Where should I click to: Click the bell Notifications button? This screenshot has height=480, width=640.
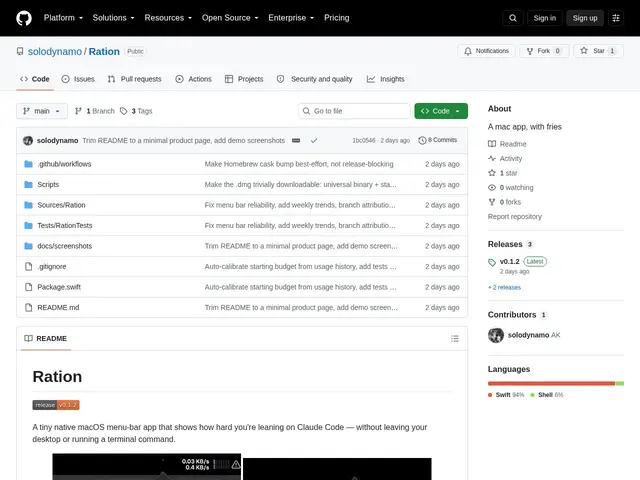pyautogui.click(x=486, y=51)
